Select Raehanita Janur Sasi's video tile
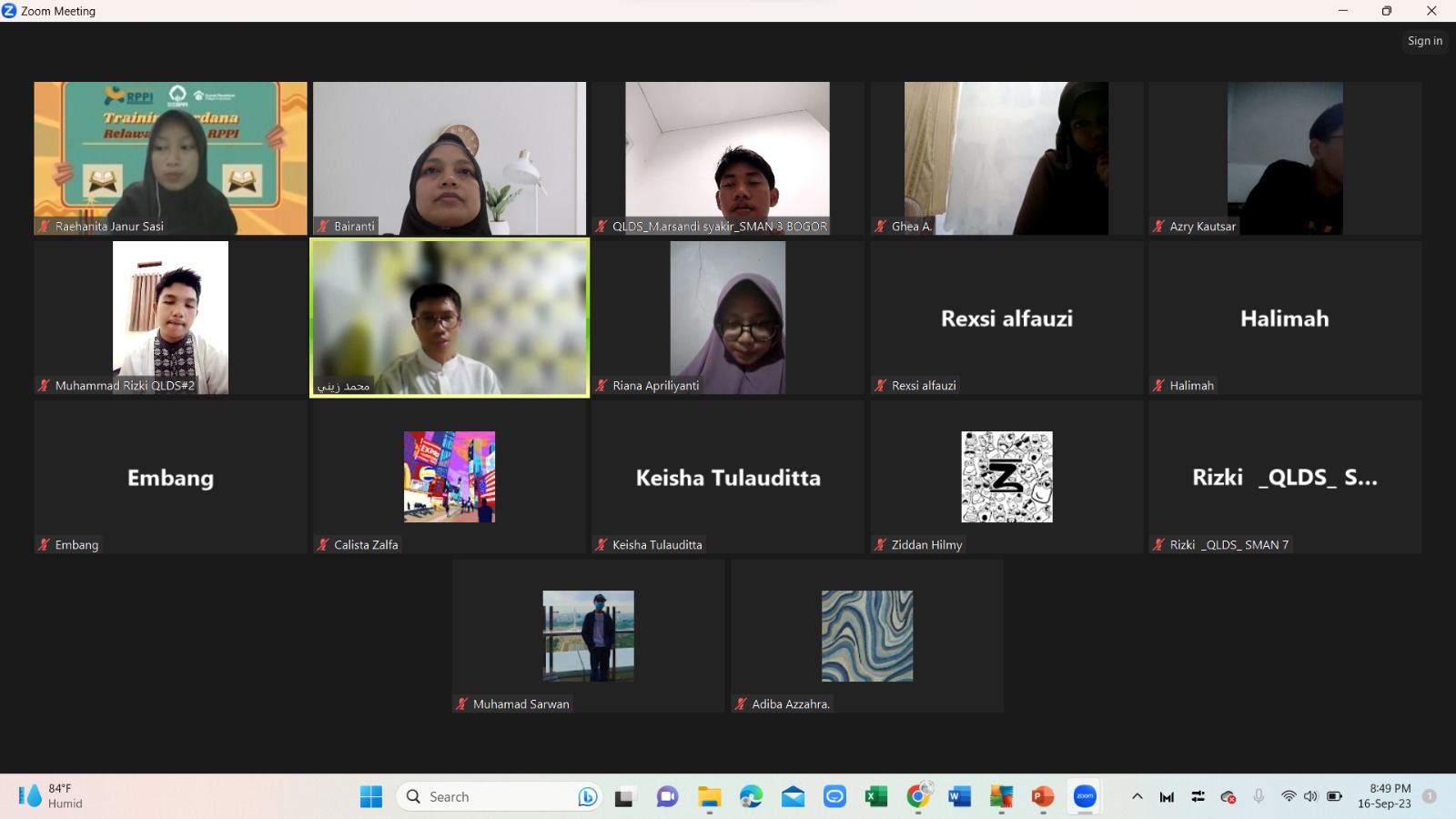Image resolution: width=1456 pixels, height=819 pixels. (170, 158)
